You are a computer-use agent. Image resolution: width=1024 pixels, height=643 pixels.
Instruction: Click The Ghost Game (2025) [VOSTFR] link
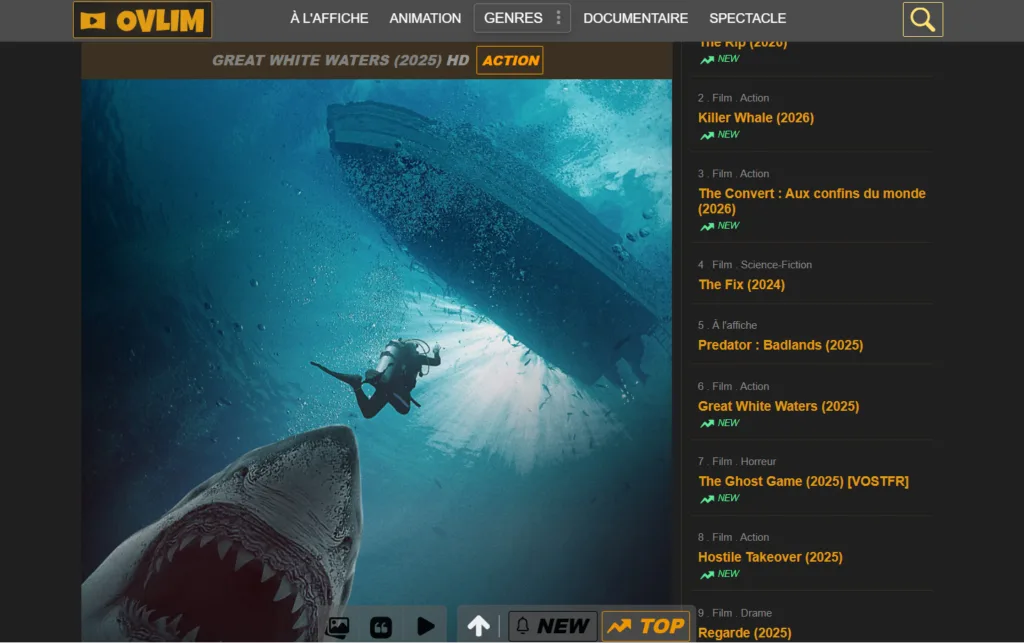point(803,481)
